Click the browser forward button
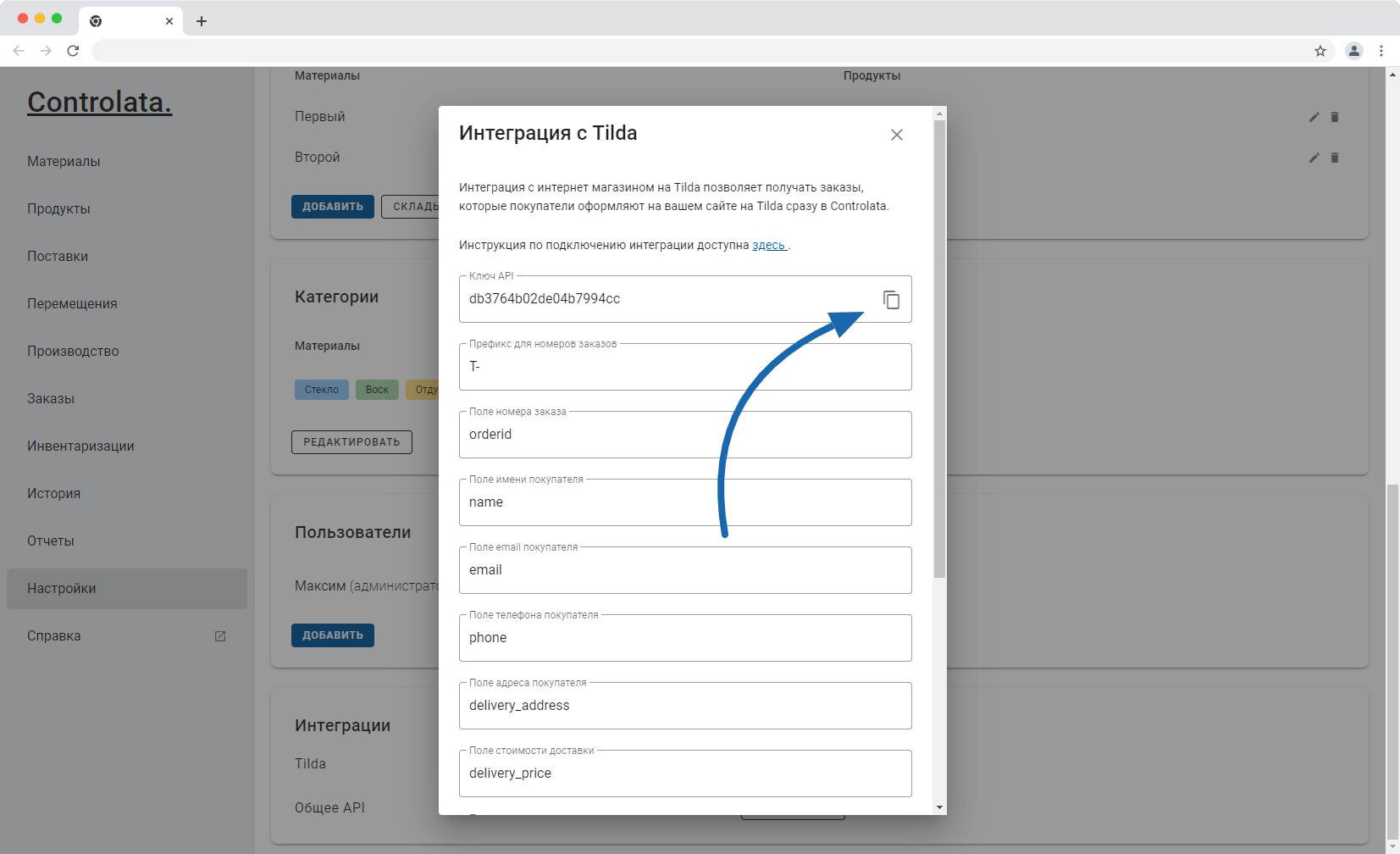This screenshot has width=1400, height=854. point(46,51)
